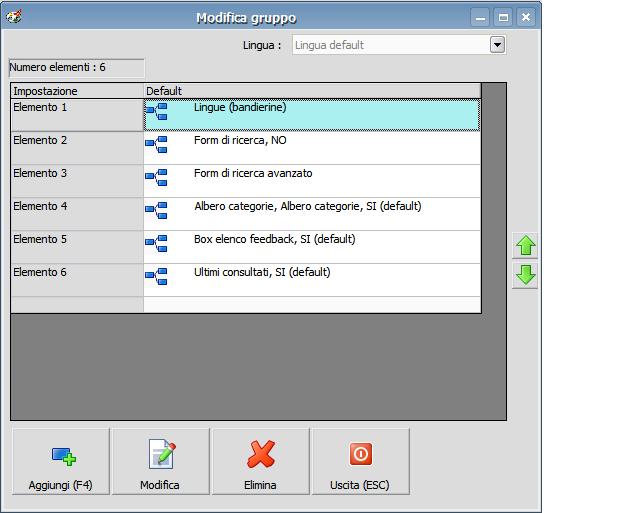This screenshot has width=640, height=513.
Task: Select the 'Elemento 3' row header
Action: click(77, 181)
